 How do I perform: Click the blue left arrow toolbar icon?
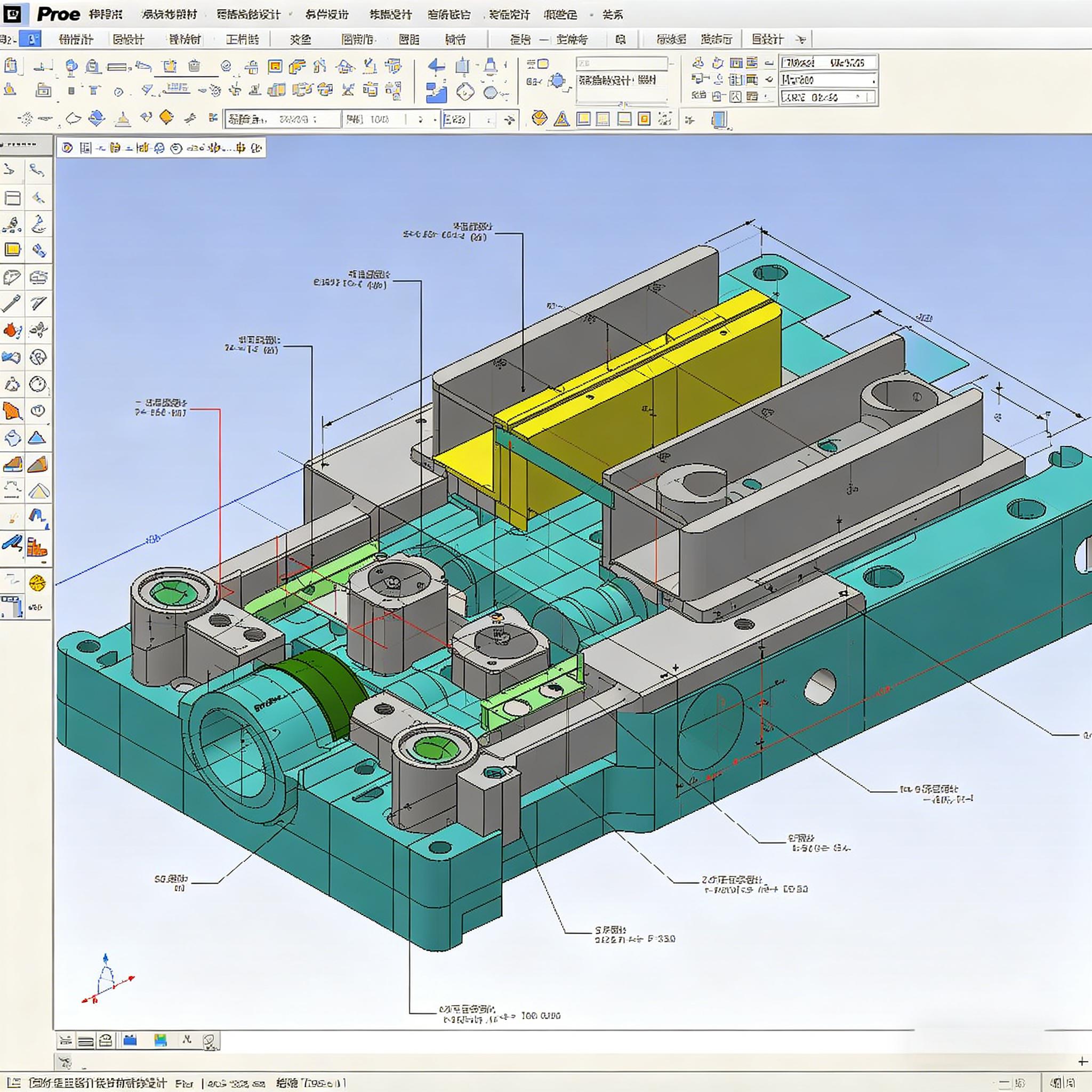(436, 66)
